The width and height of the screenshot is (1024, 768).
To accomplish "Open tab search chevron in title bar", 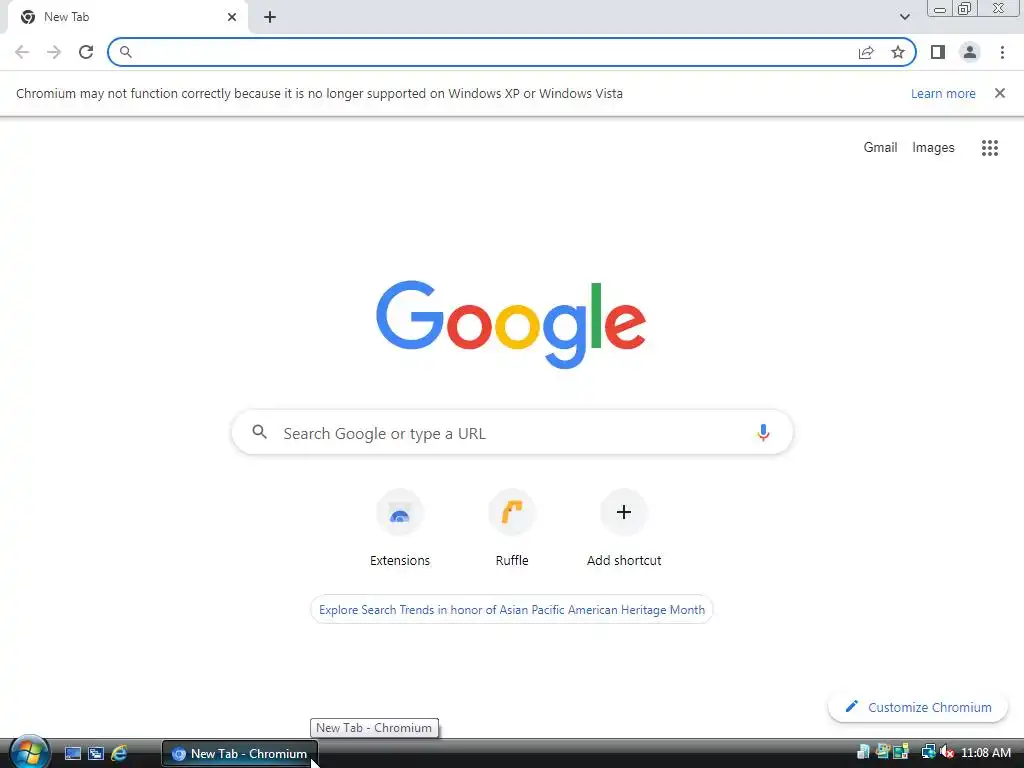I will click(904, 17).
